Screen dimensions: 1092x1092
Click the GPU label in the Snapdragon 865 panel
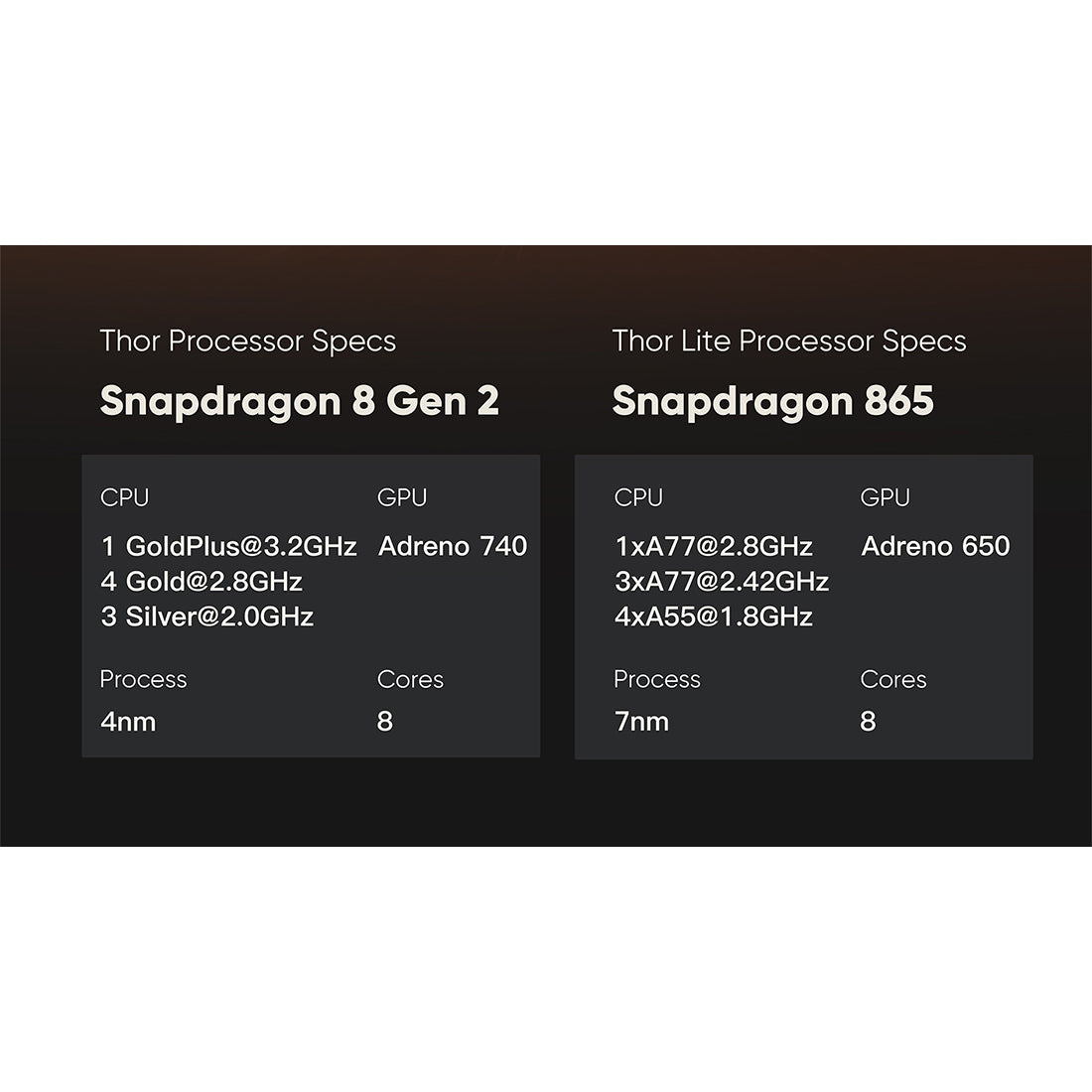click(x=885, y=497)
